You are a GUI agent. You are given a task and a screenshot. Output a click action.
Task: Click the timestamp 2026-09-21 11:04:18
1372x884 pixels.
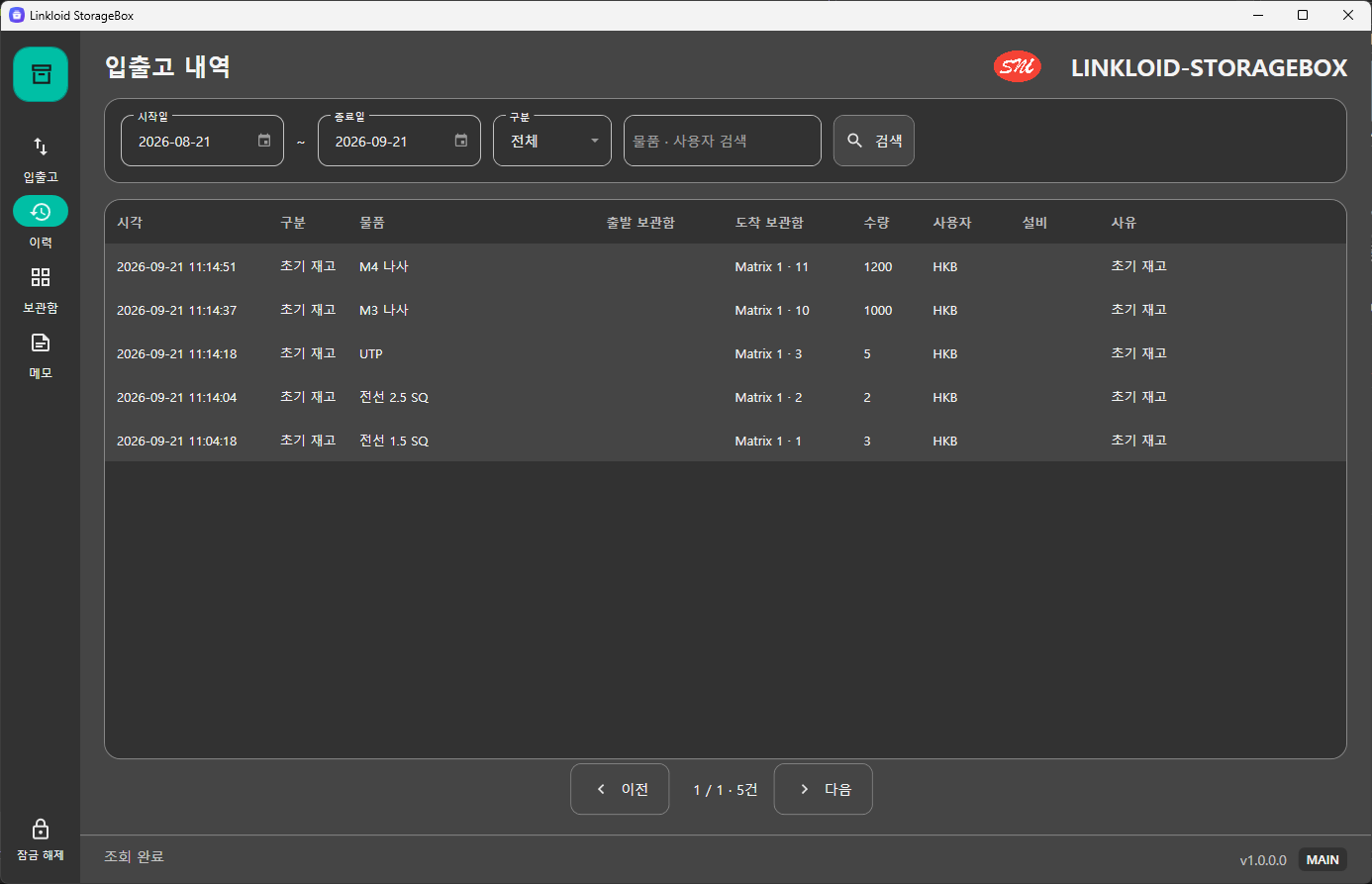177,441
